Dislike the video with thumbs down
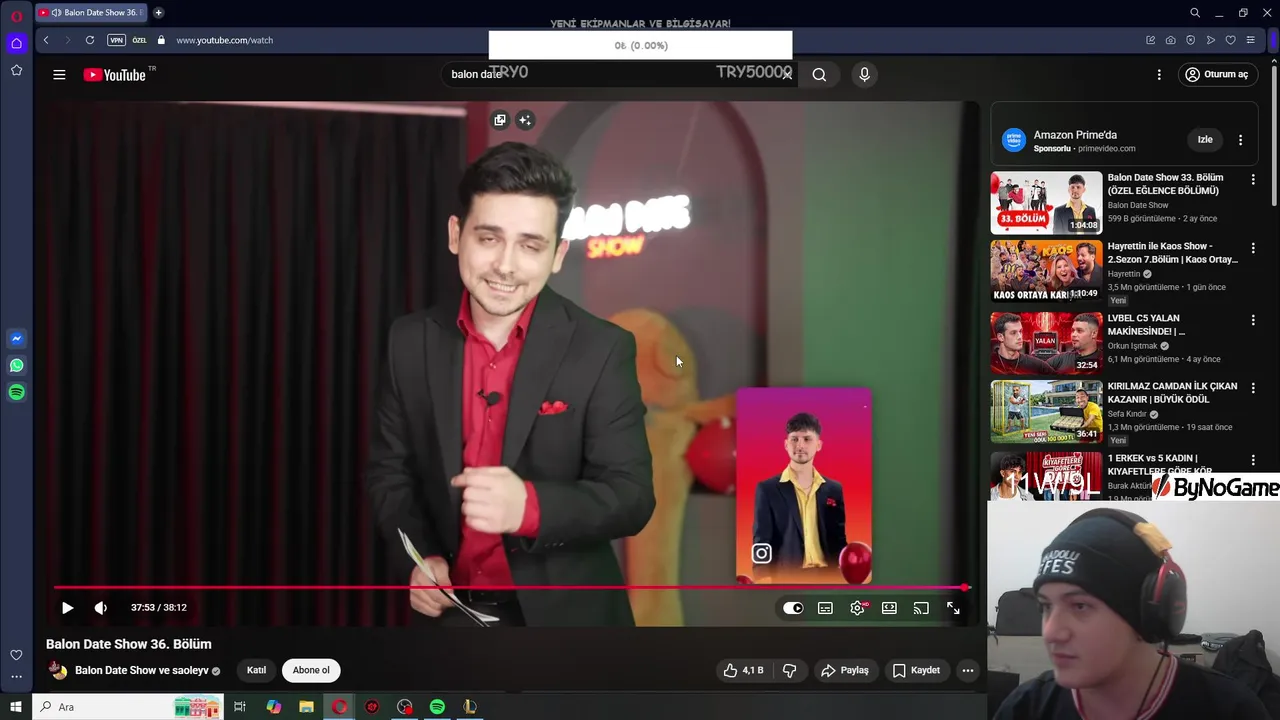The width and height of the screenshot is (1280, 720). pyautogui.click(x=789, y=670)
